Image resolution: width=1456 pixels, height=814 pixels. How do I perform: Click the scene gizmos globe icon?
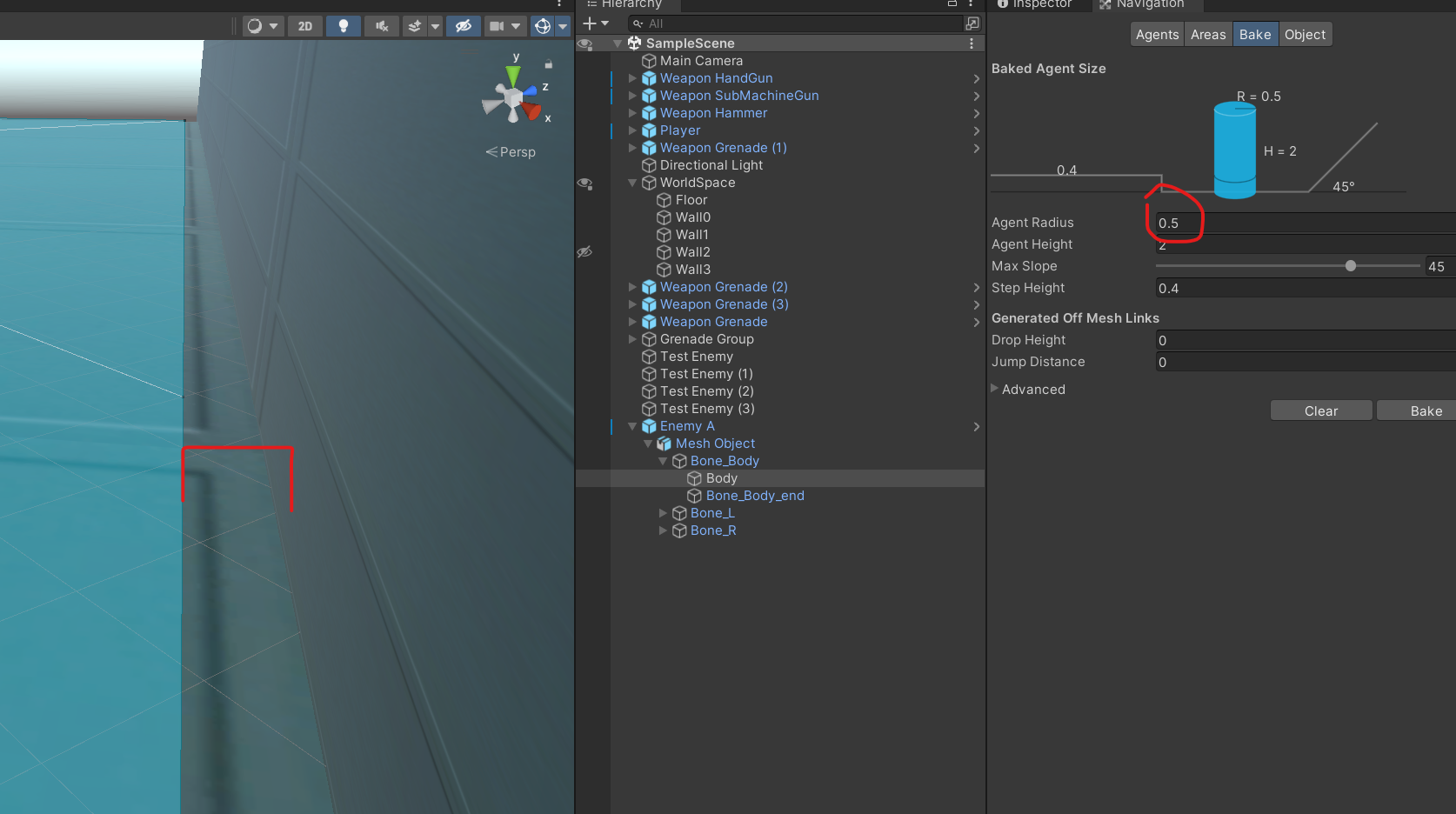point(543,26)
